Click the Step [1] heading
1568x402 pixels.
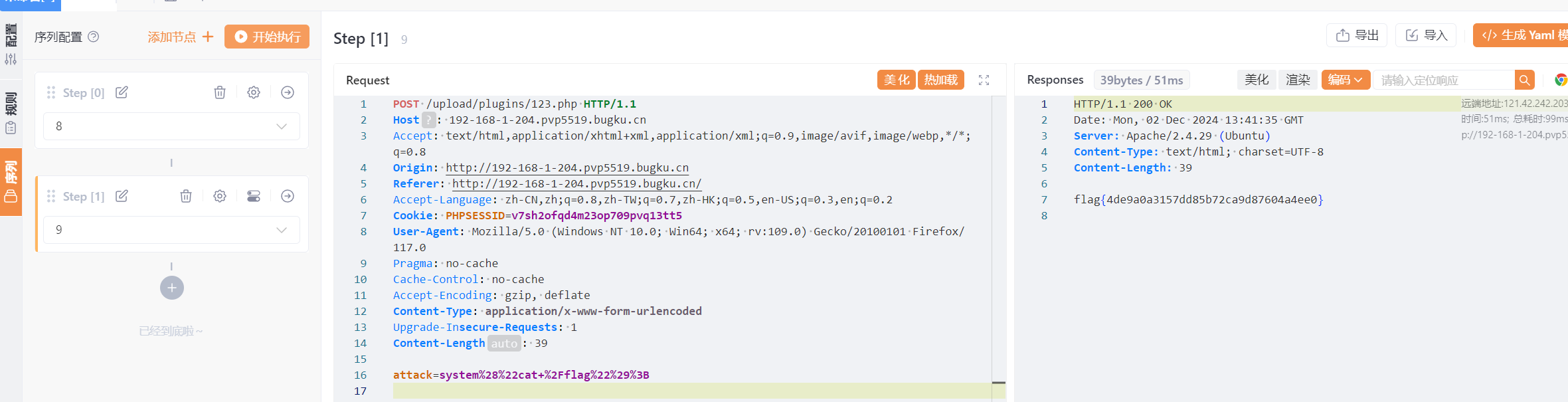tap(361, 39)
